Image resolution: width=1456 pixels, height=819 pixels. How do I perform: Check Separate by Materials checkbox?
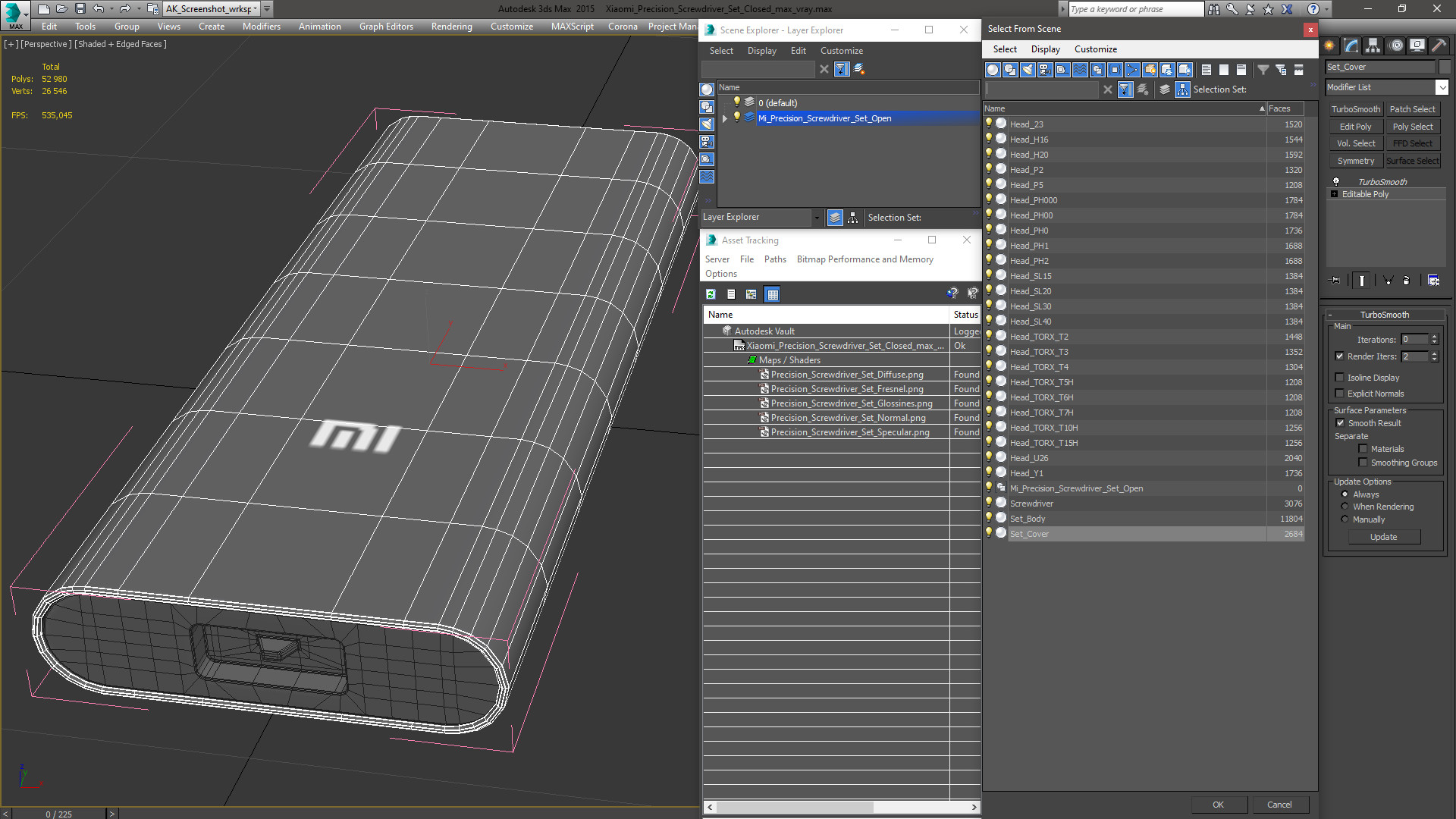(1363, 449)
